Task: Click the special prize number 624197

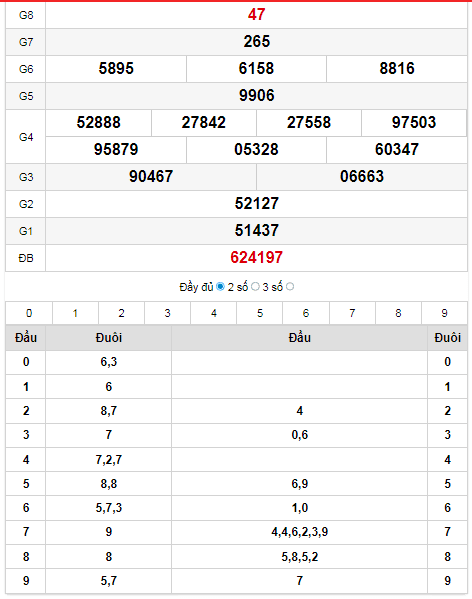Action: click(x=256, y=257)
